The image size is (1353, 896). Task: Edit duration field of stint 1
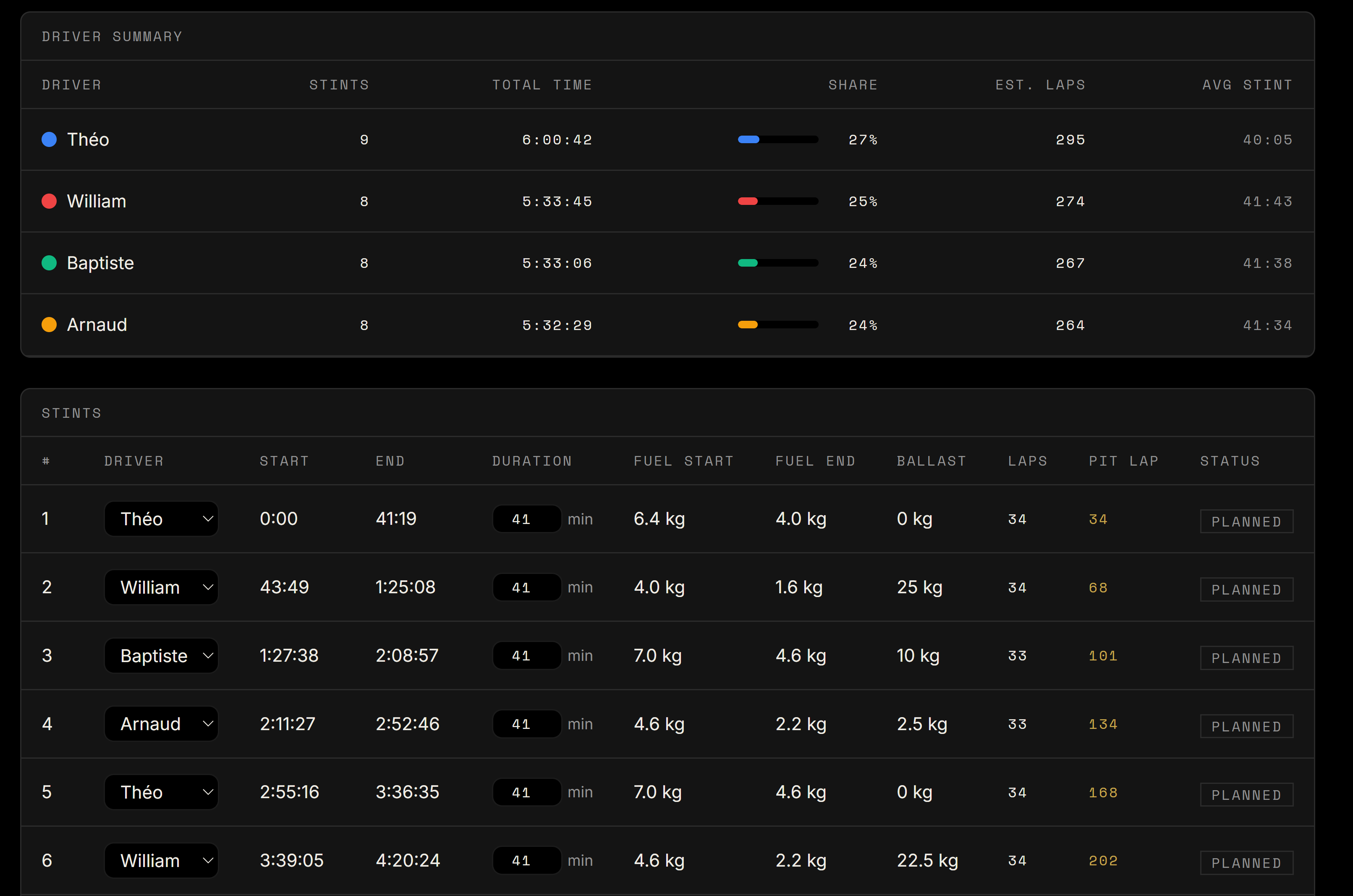(x=526, y=519)
